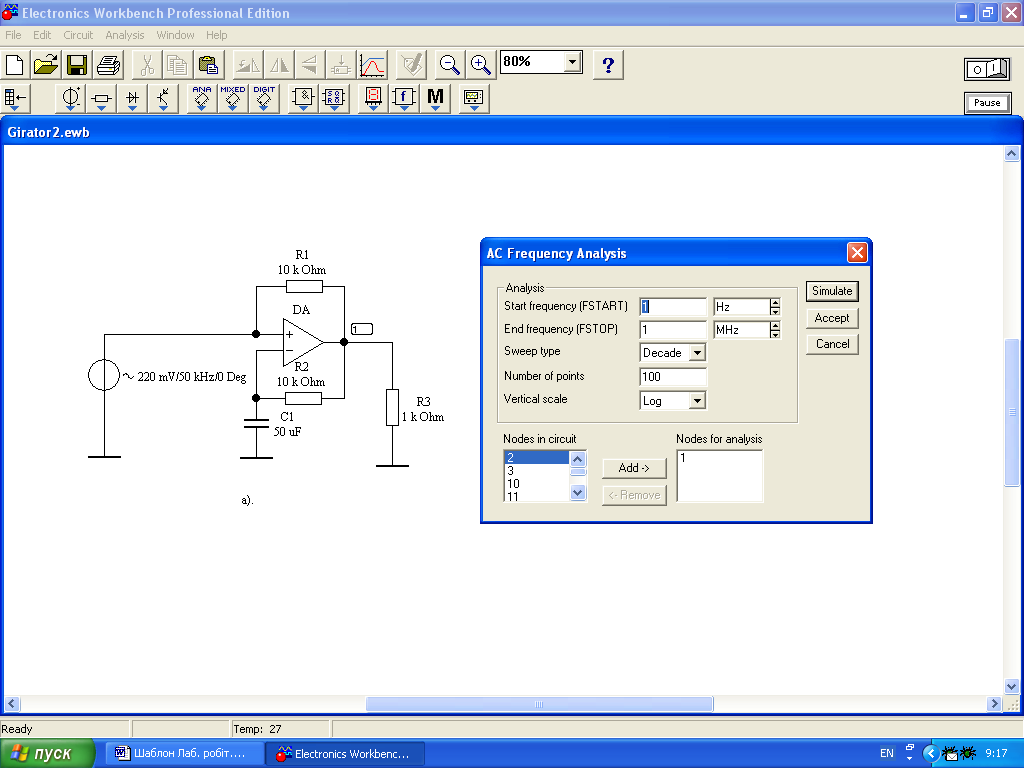Open file folder icon in toolbar
1024x768 pixels.
46,65
